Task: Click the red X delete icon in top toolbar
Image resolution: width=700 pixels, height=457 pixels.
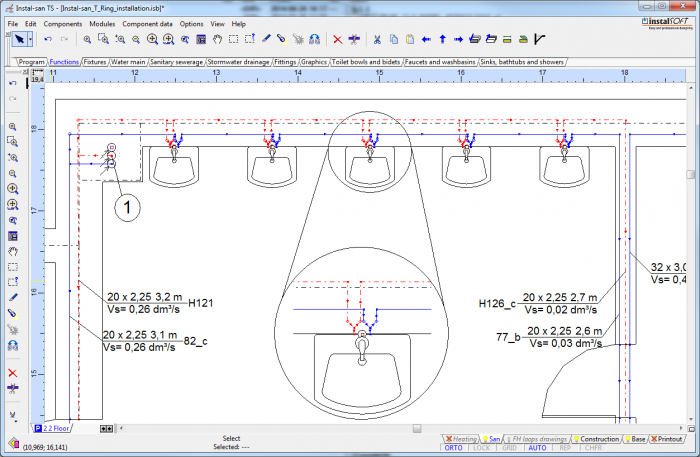Action: click(x=337, y=39)
